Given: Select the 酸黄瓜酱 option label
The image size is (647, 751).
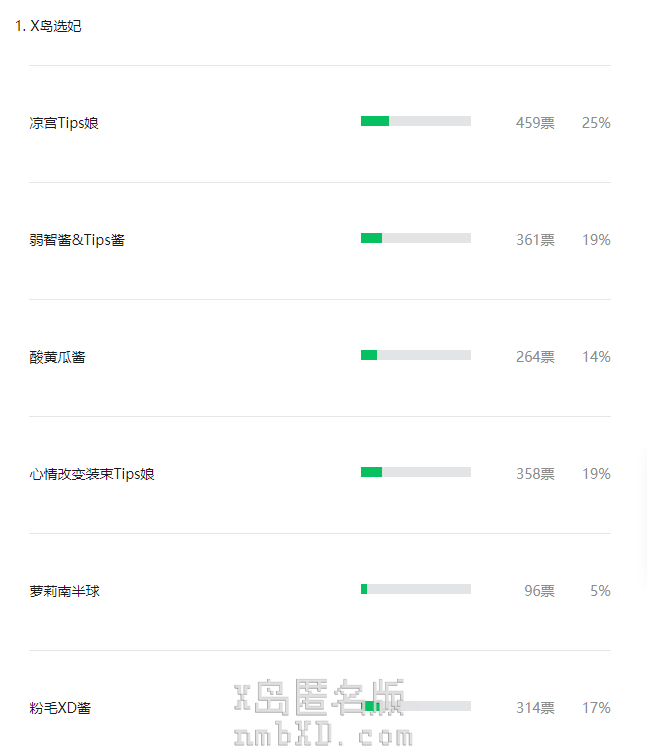Looking at the screenshot, I should [x=57, y=357].
